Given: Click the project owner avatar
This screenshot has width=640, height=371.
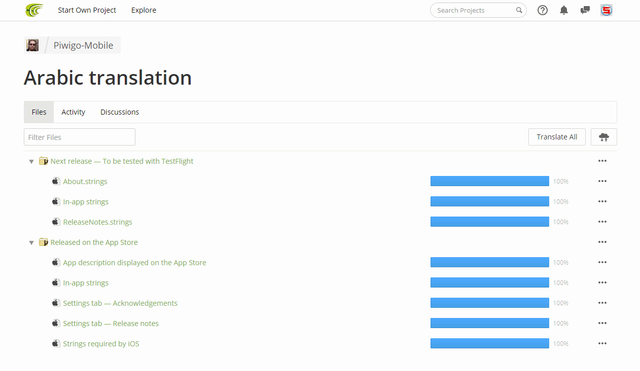Looking at the screenshot, I should click(33, 45).
